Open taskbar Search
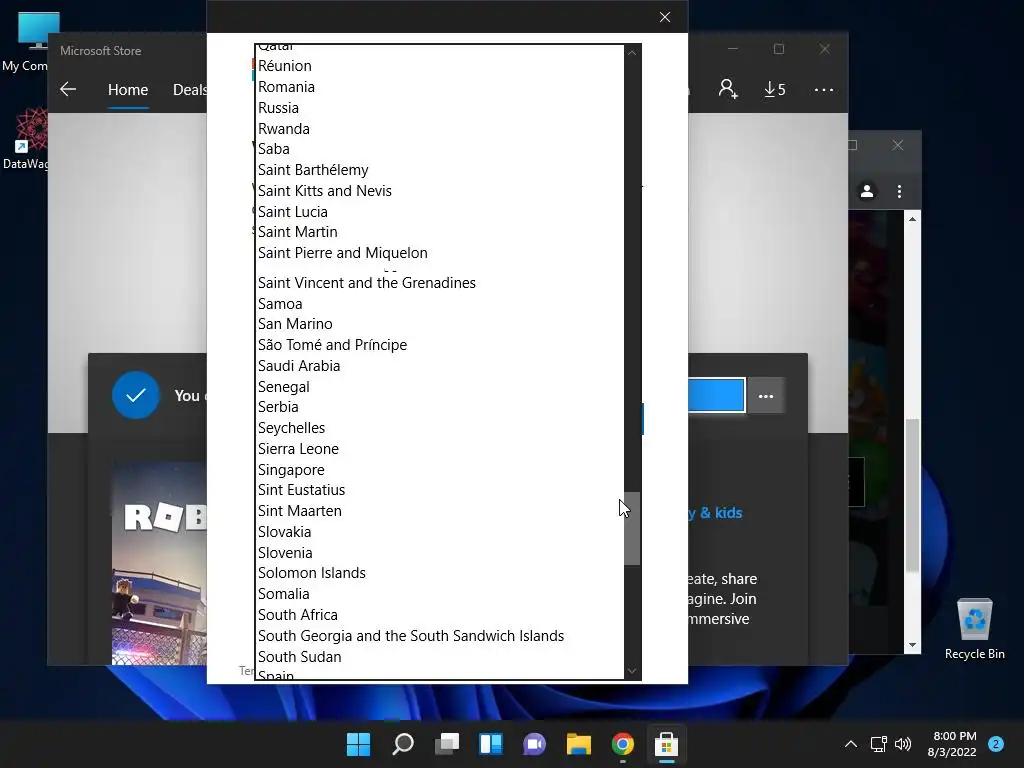 point(403,744)
